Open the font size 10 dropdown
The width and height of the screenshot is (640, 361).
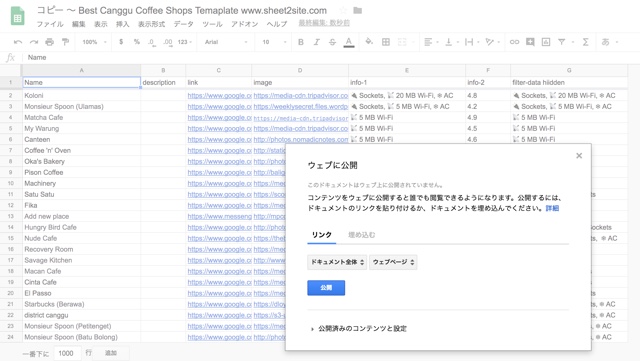click(274, 42)
